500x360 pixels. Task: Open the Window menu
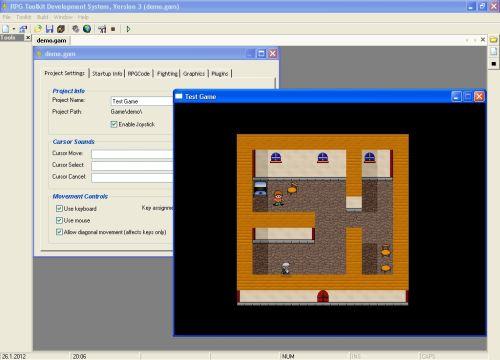click(x=63, y=17)
